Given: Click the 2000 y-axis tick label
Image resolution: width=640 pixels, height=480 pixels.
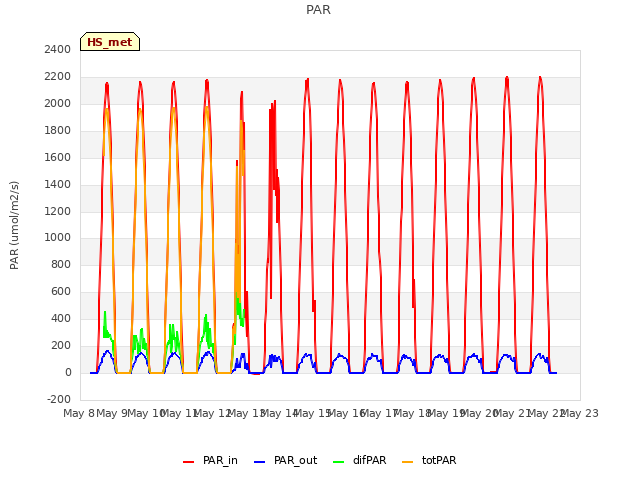Looking at the screenshot, I should click(58, 103).
